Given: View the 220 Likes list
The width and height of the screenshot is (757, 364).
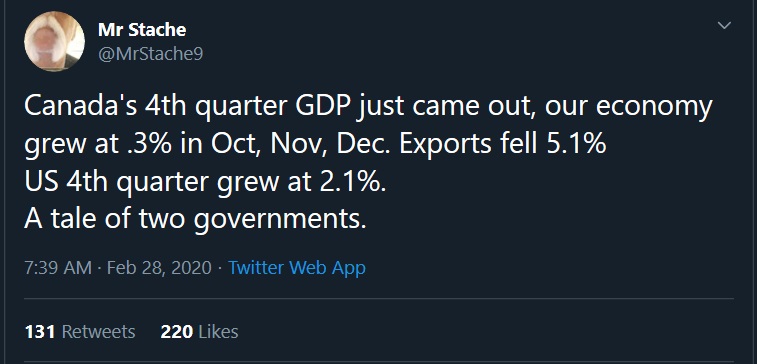Looking at the screenshot, I should coord(199,332).
